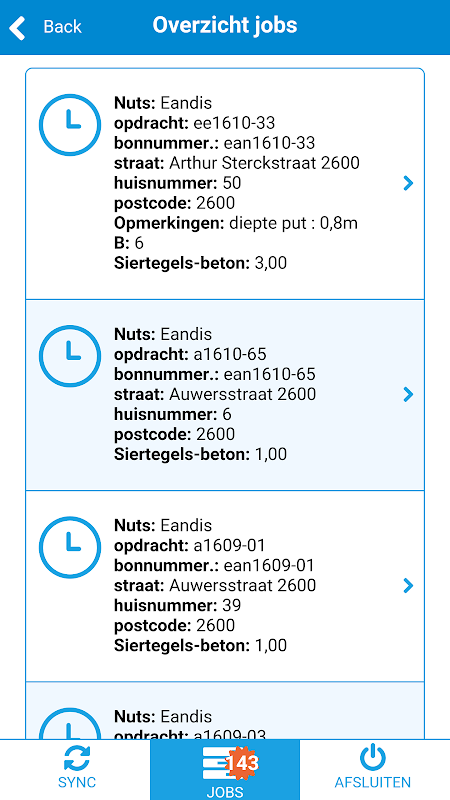Tap the clock icon for job a1609-01

pyautogui.click(x=70, y=547)
